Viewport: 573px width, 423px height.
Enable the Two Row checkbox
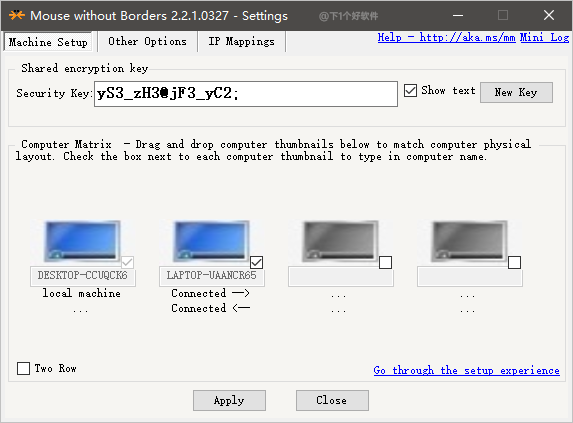(23, 368)
